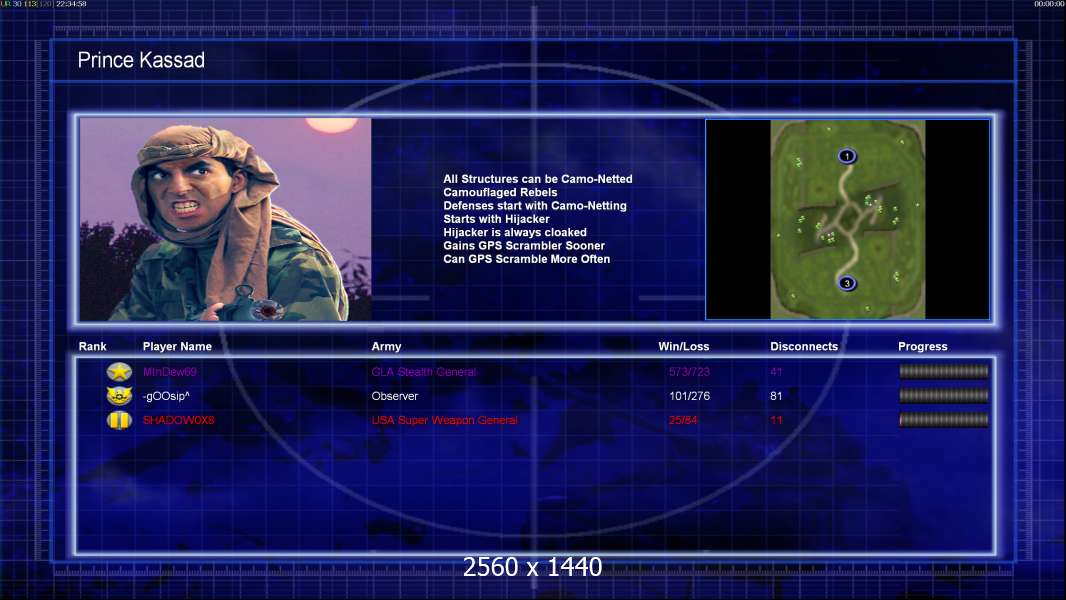The image size is (1066, 600).
Task: Select start position marker 1 on minimap
Action: [x=846, y=156]
